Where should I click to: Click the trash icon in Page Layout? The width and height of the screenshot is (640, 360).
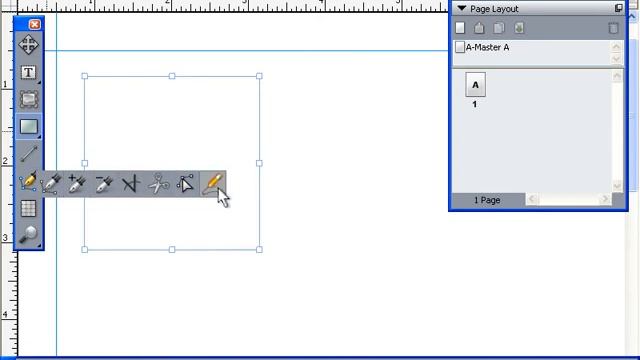point(613,28)
